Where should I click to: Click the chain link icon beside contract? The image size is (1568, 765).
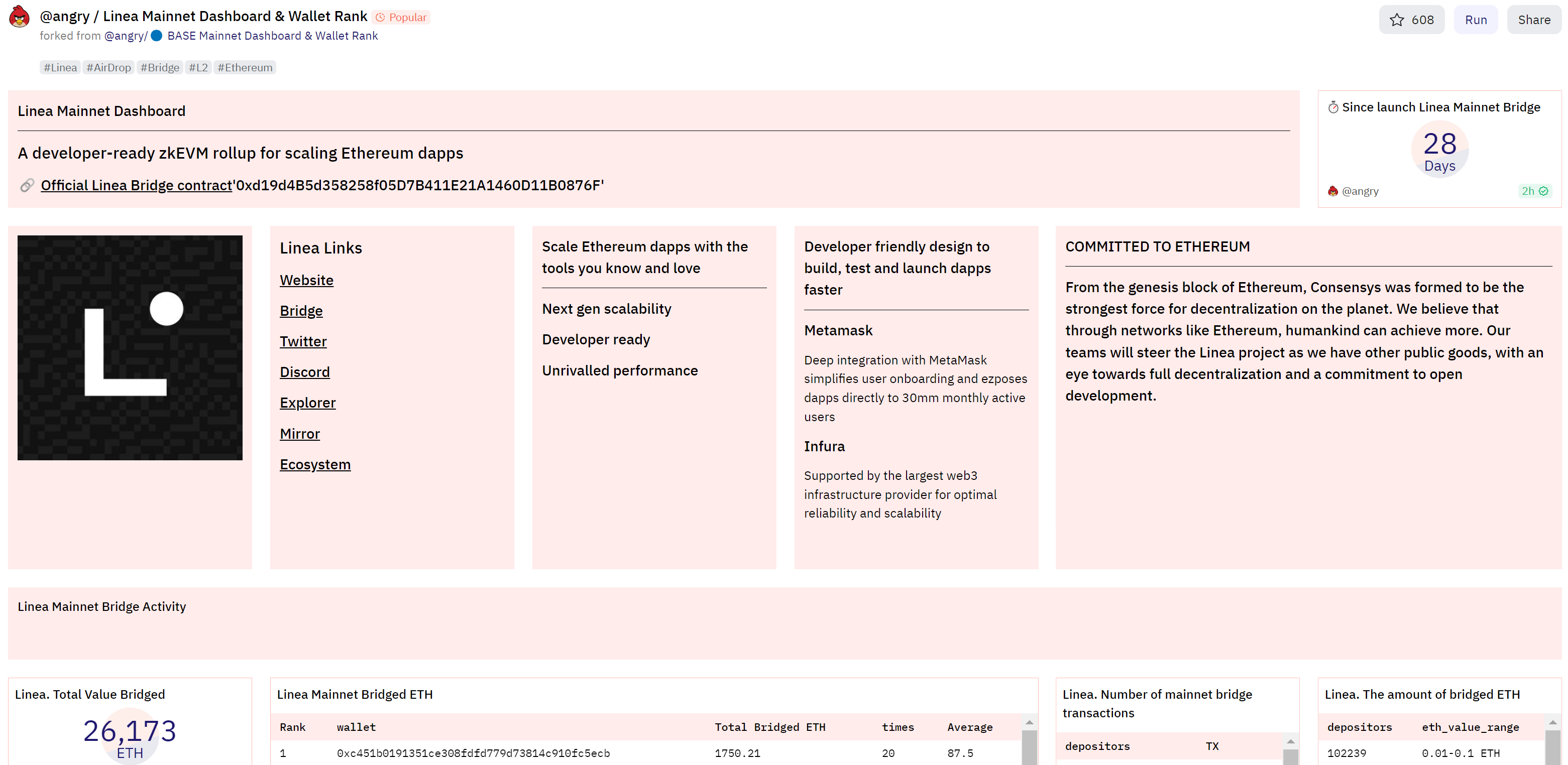pyautogui.click(x=27, y=185)
